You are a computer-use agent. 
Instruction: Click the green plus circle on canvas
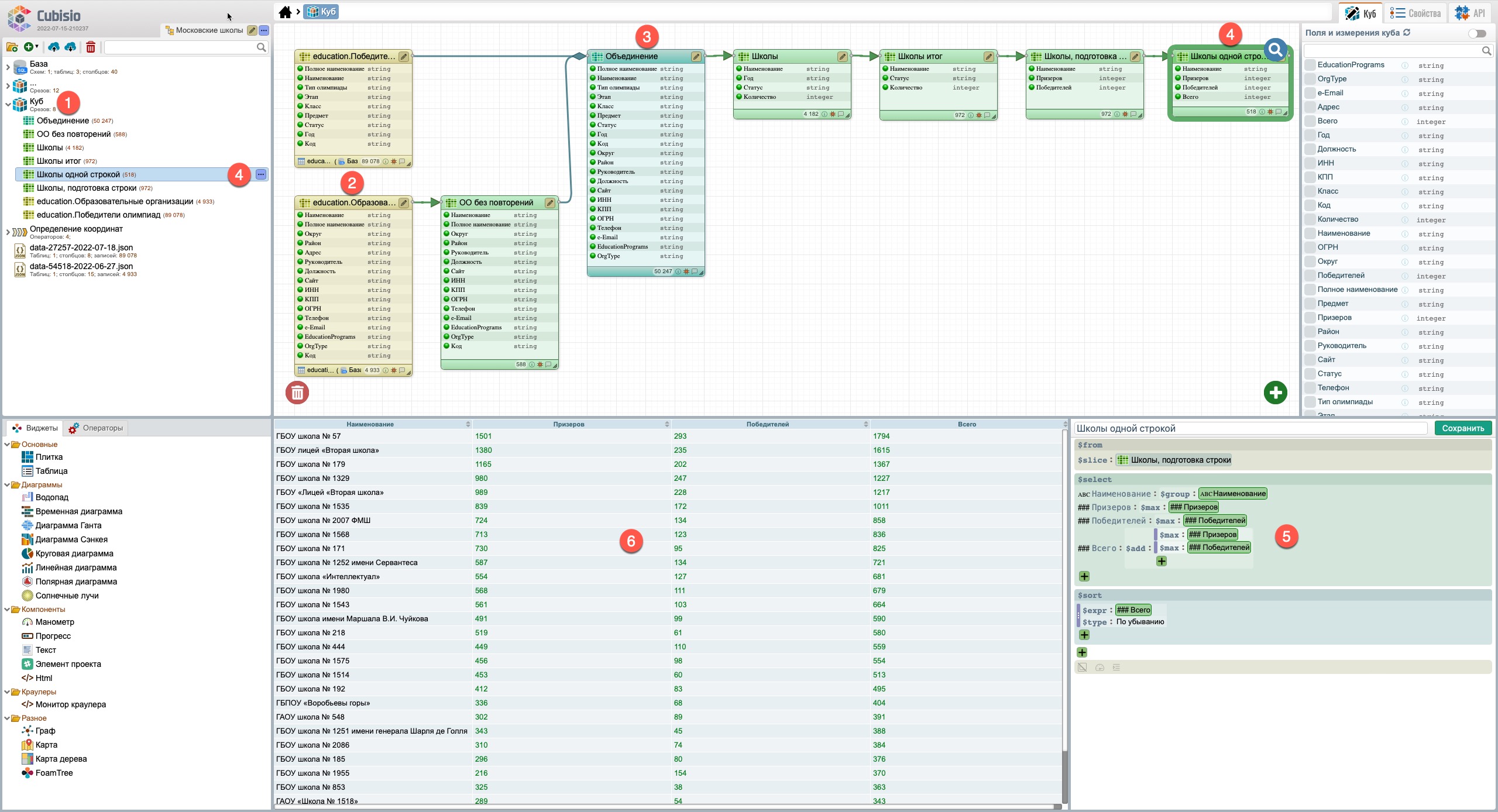click(x=1275, y=392)
